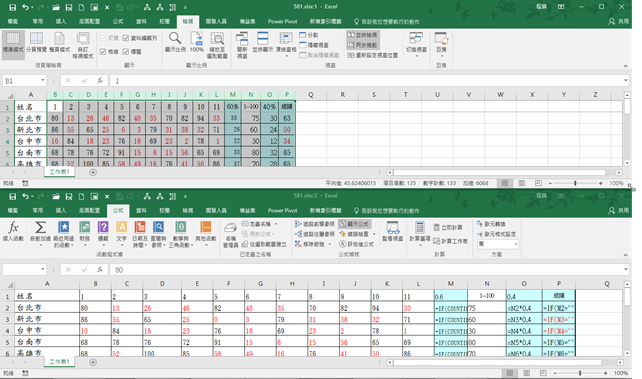Click Split (分割) in the top window ribbon
The width and height of the screenshot is (642, 379).
pos(309,35)
